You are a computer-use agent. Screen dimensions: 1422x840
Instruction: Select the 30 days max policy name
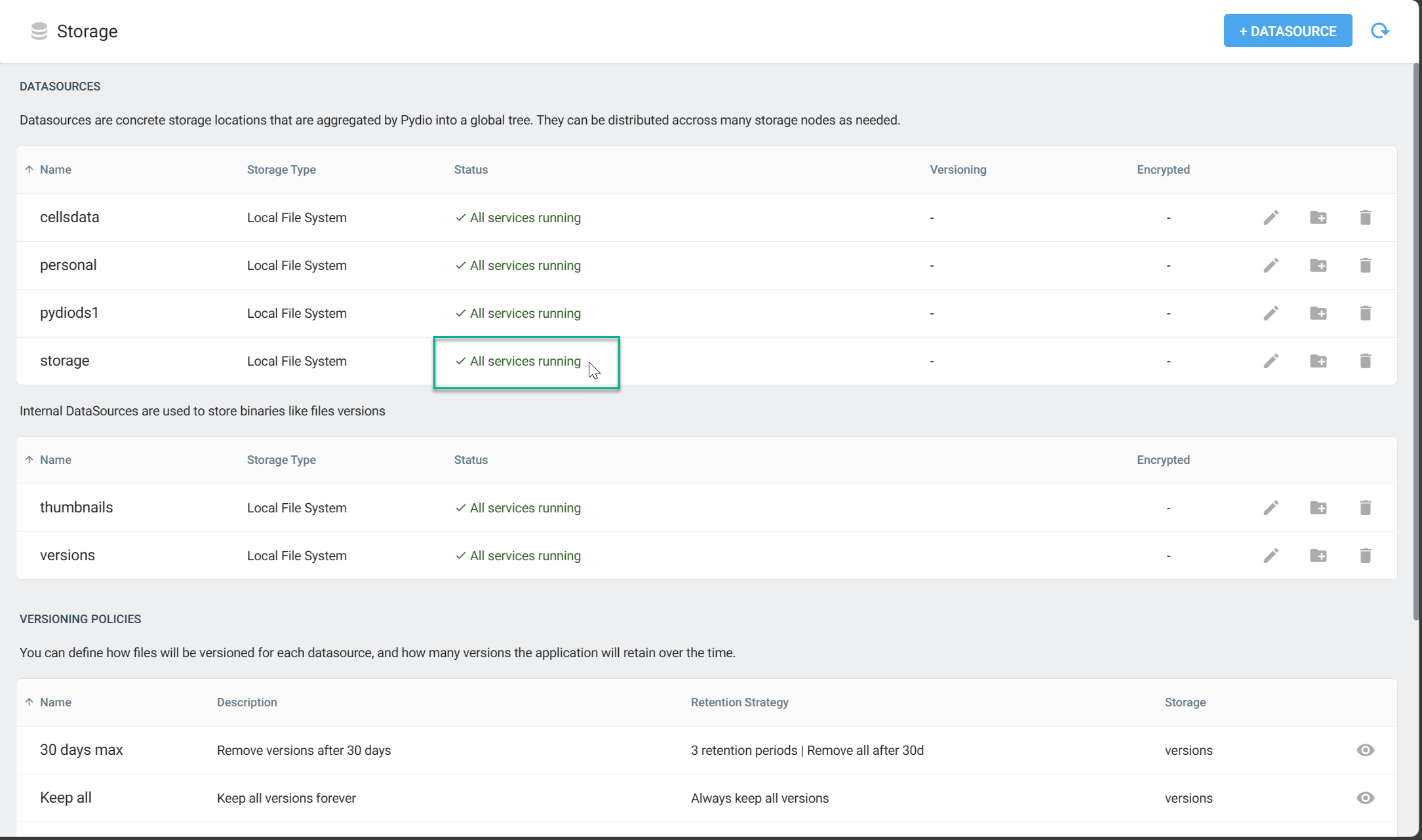(x=81, y=750)
